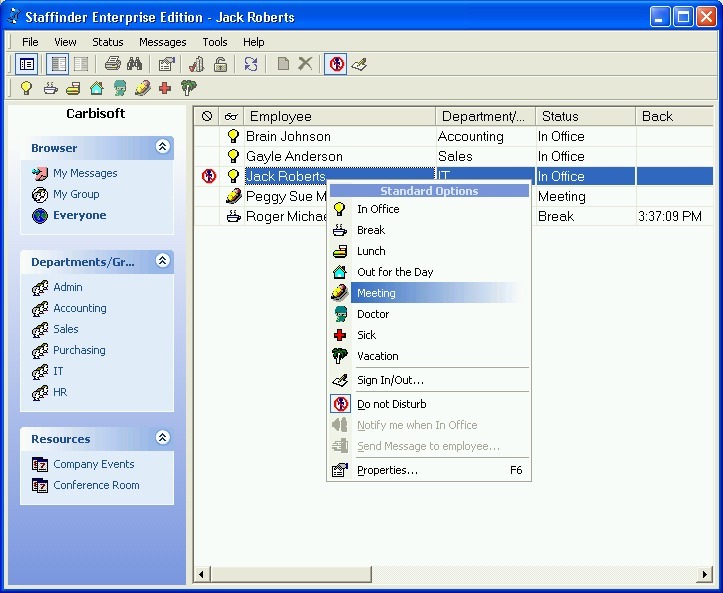Set Vacation status via palm tree toolbar icon

coord(189,88)
